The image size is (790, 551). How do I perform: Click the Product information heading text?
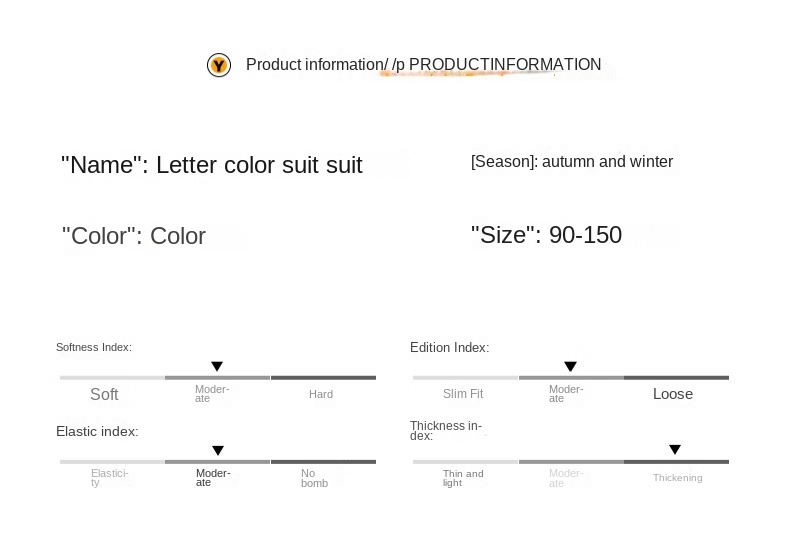(x=423, y=65)
